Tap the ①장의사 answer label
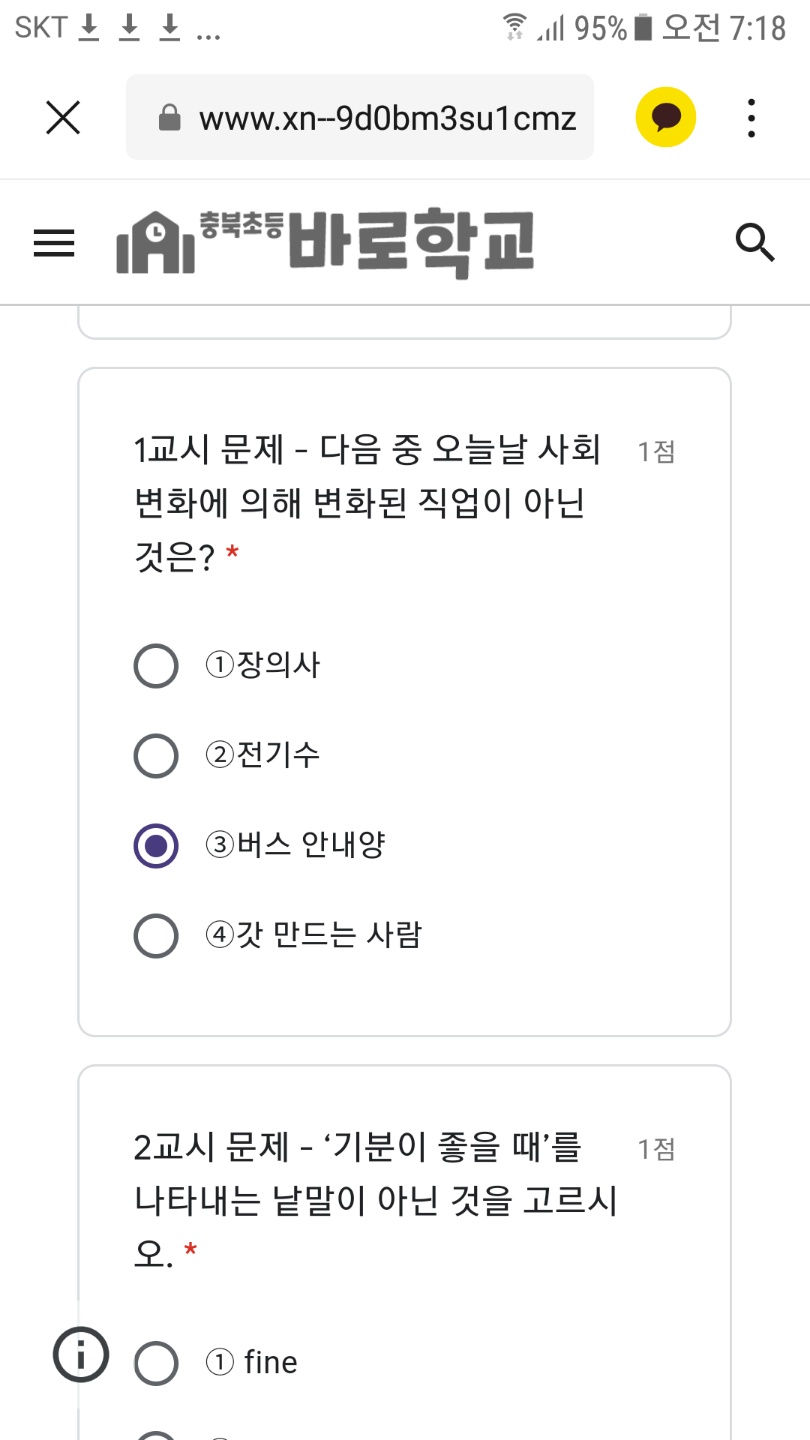This screenshot has width=810, height=1440. point(263,665)
